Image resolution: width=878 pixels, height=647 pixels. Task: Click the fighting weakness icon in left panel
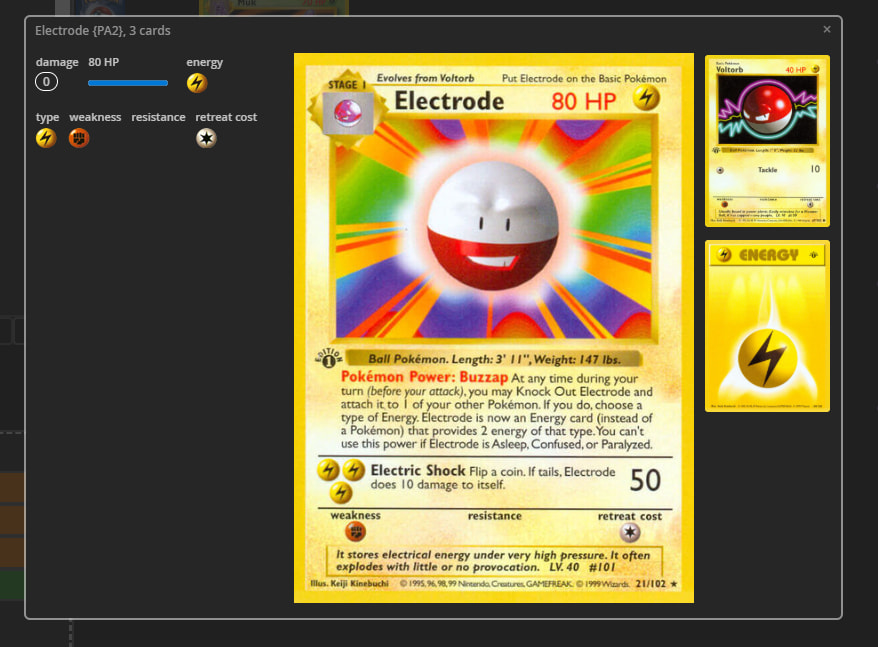[79, 138]
